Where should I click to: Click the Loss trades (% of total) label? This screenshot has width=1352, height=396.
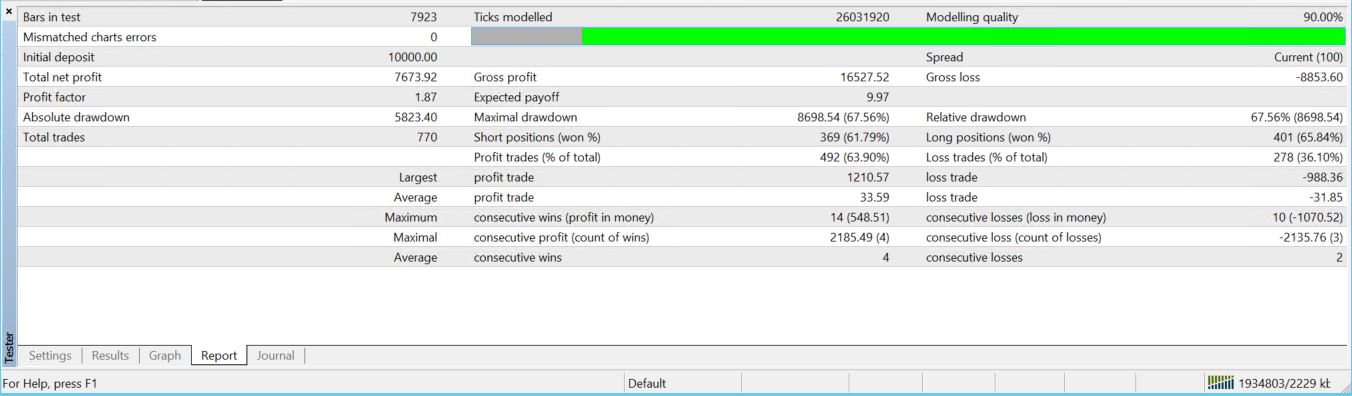987,157
